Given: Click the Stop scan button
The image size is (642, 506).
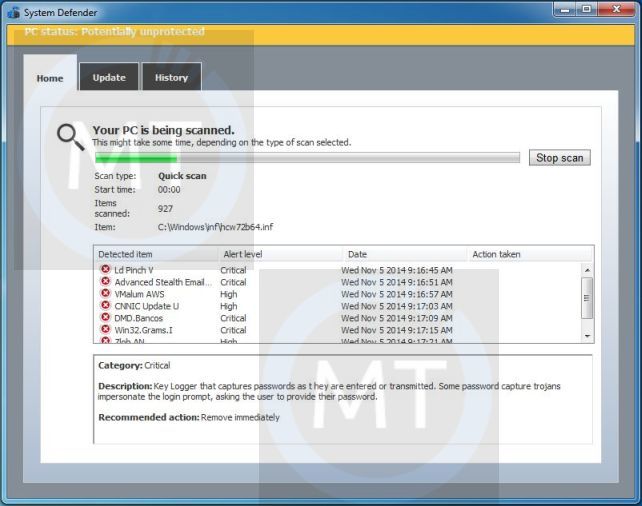Looking at the screenshot, I should point(559,158).
